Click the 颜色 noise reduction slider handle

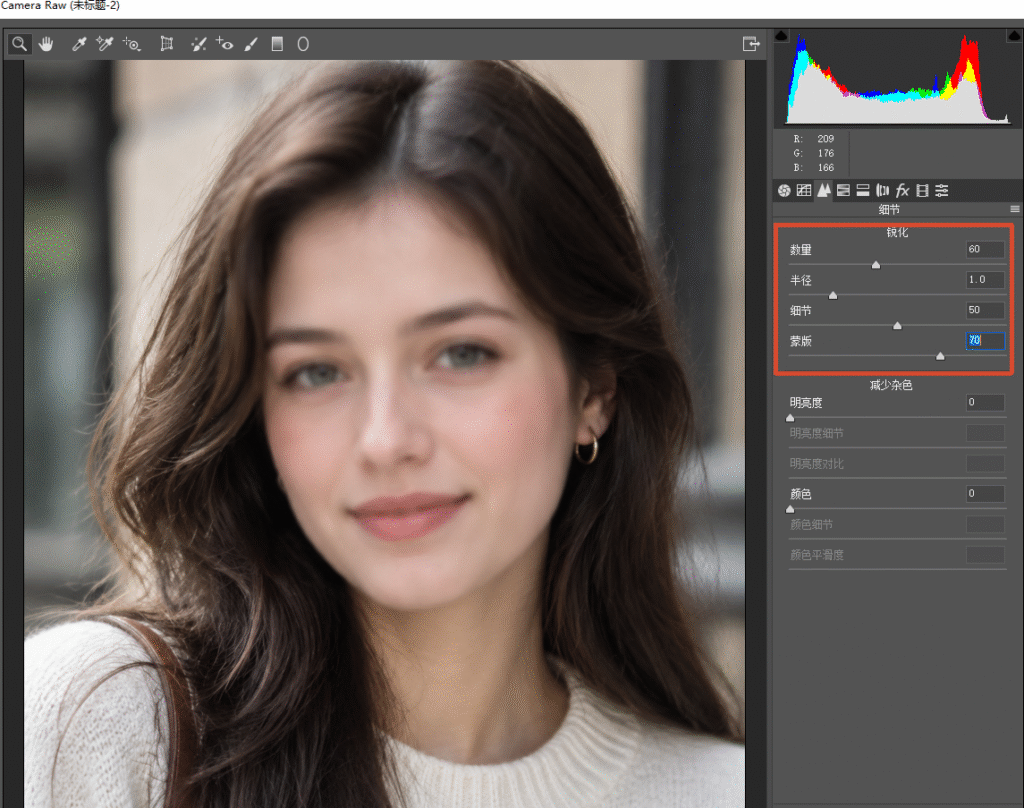point(790,509)
